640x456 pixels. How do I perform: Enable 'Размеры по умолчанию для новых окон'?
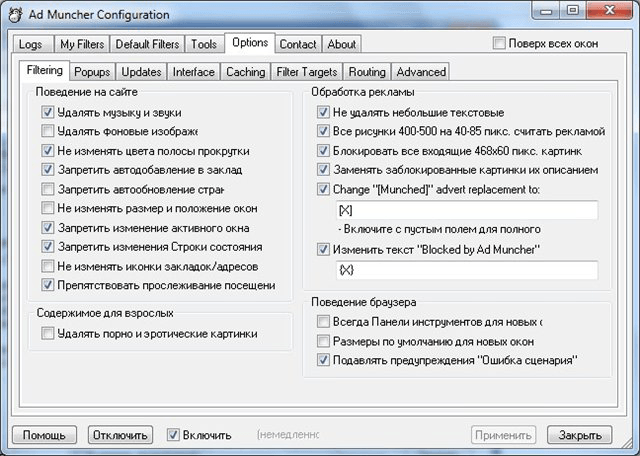click(323, 341)
